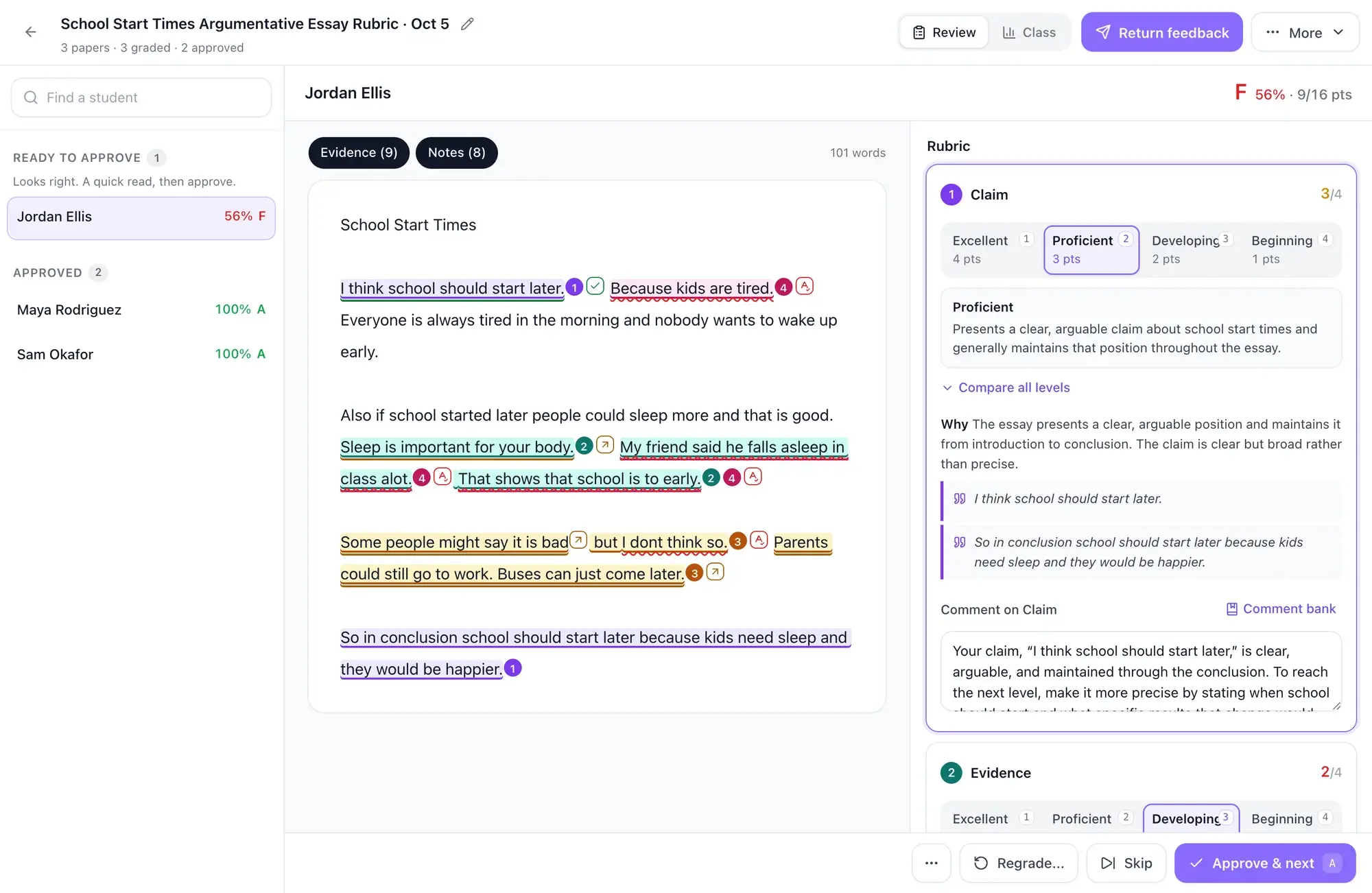Click Return feedback button
The height and width of the screenshot is (893, 1372).
tap(1162, 32)
